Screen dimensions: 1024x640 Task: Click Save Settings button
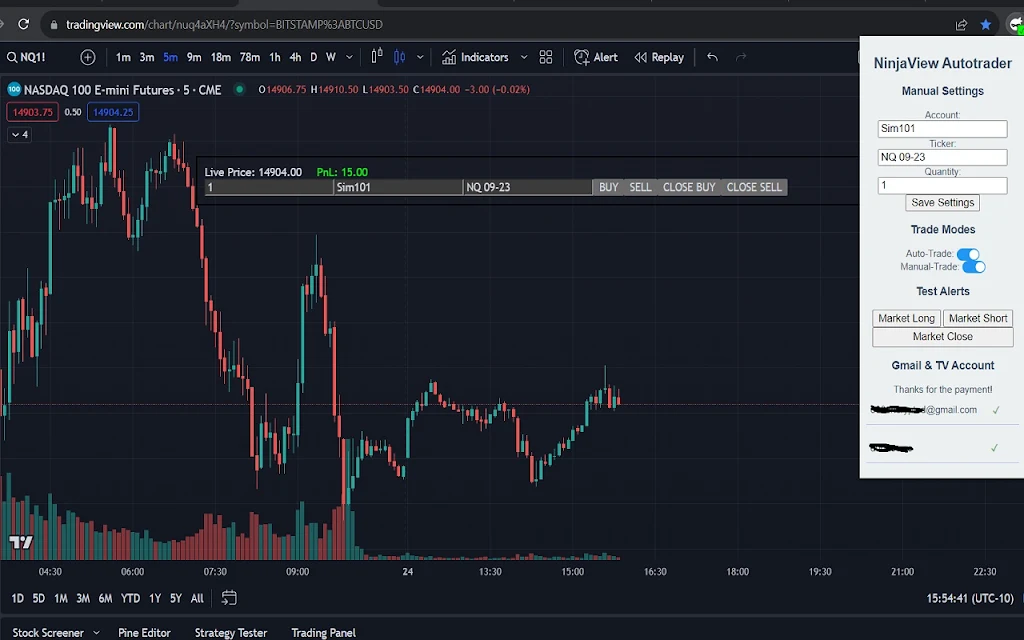point(942,203)
